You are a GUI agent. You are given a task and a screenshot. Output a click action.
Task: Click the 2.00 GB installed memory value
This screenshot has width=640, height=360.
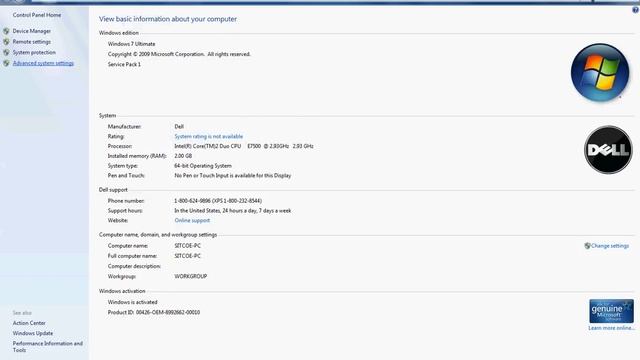click(183, 156)
